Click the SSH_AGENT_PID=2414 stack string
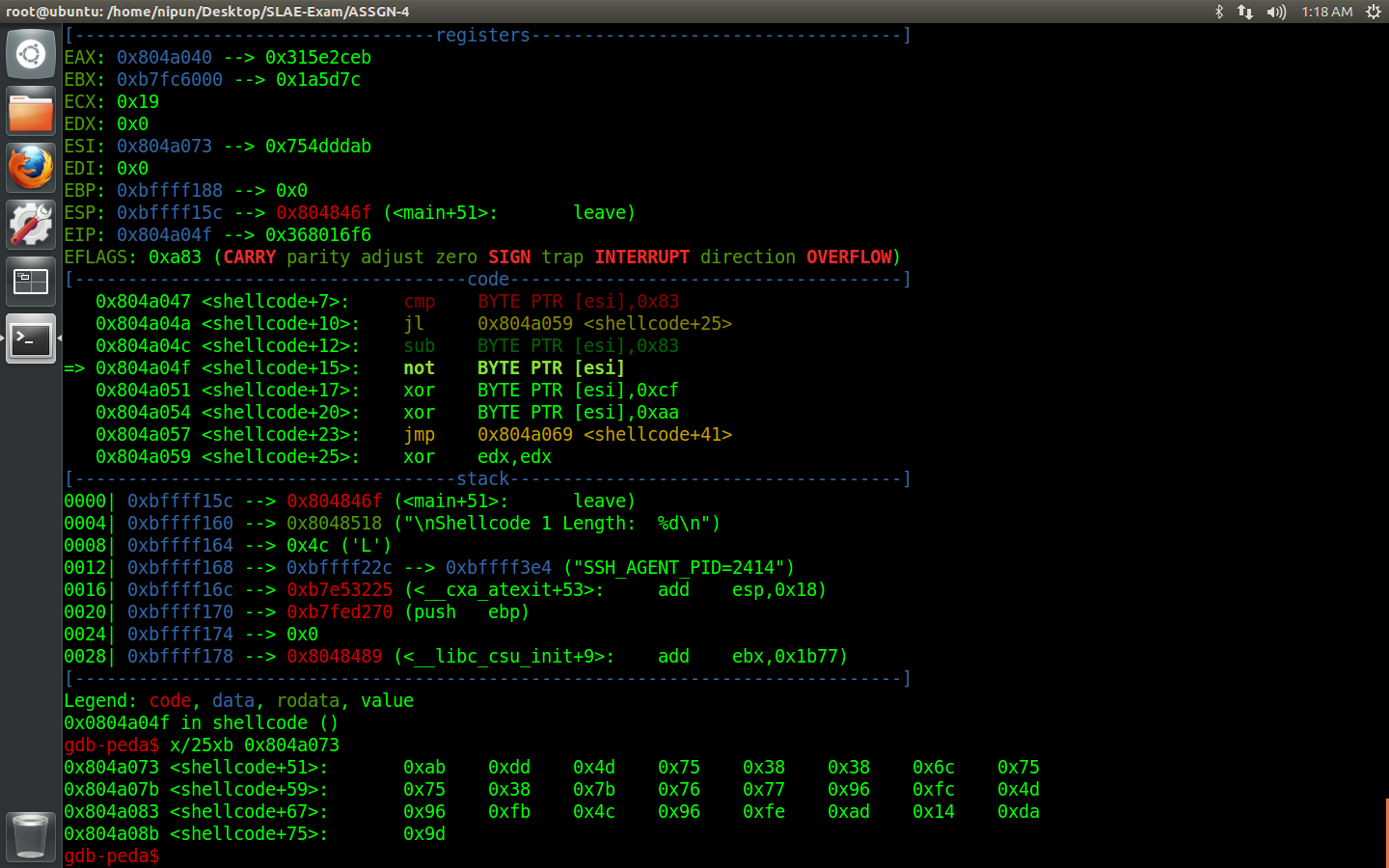The image size is (1389, 868). [x=684, y=568]
